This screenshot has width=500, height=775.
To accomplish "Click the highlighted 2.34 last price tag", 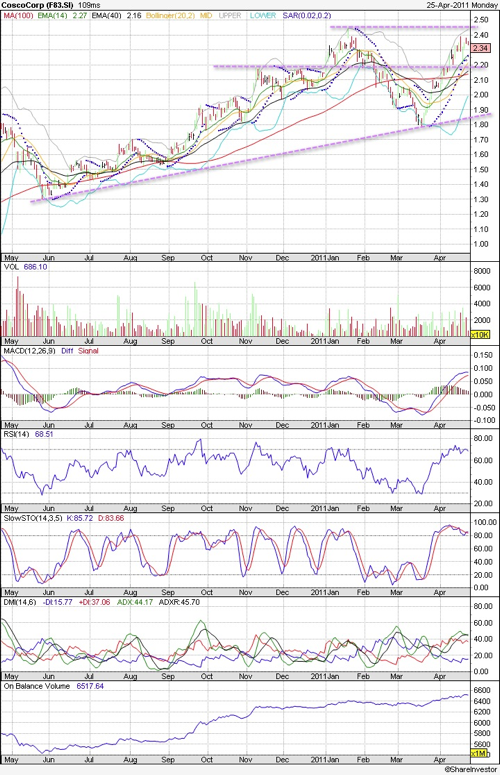I will 480,48.
